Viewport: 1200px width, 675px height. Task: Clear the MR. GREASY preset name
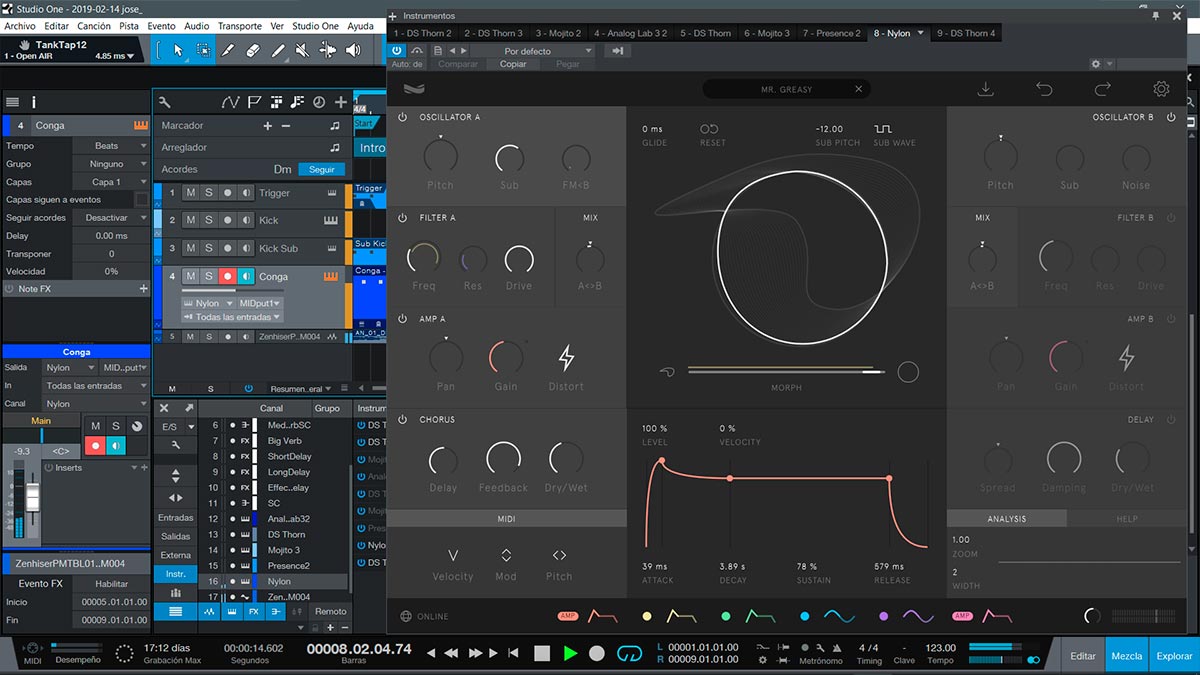pyautogui.click(x=858, y=89)
